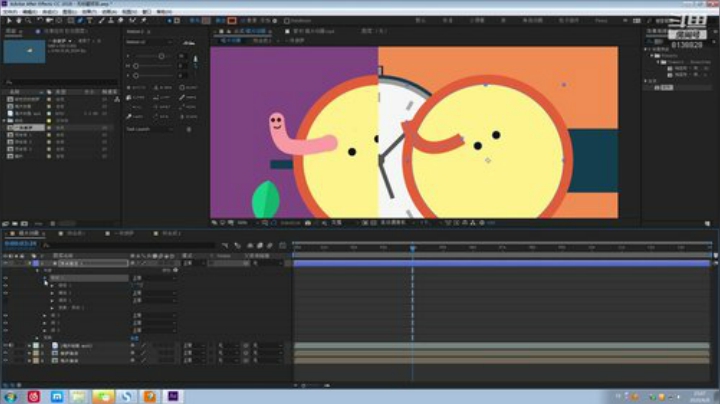Select the highlighted Pen tool
720x404 pixels.
click(80, 20)
